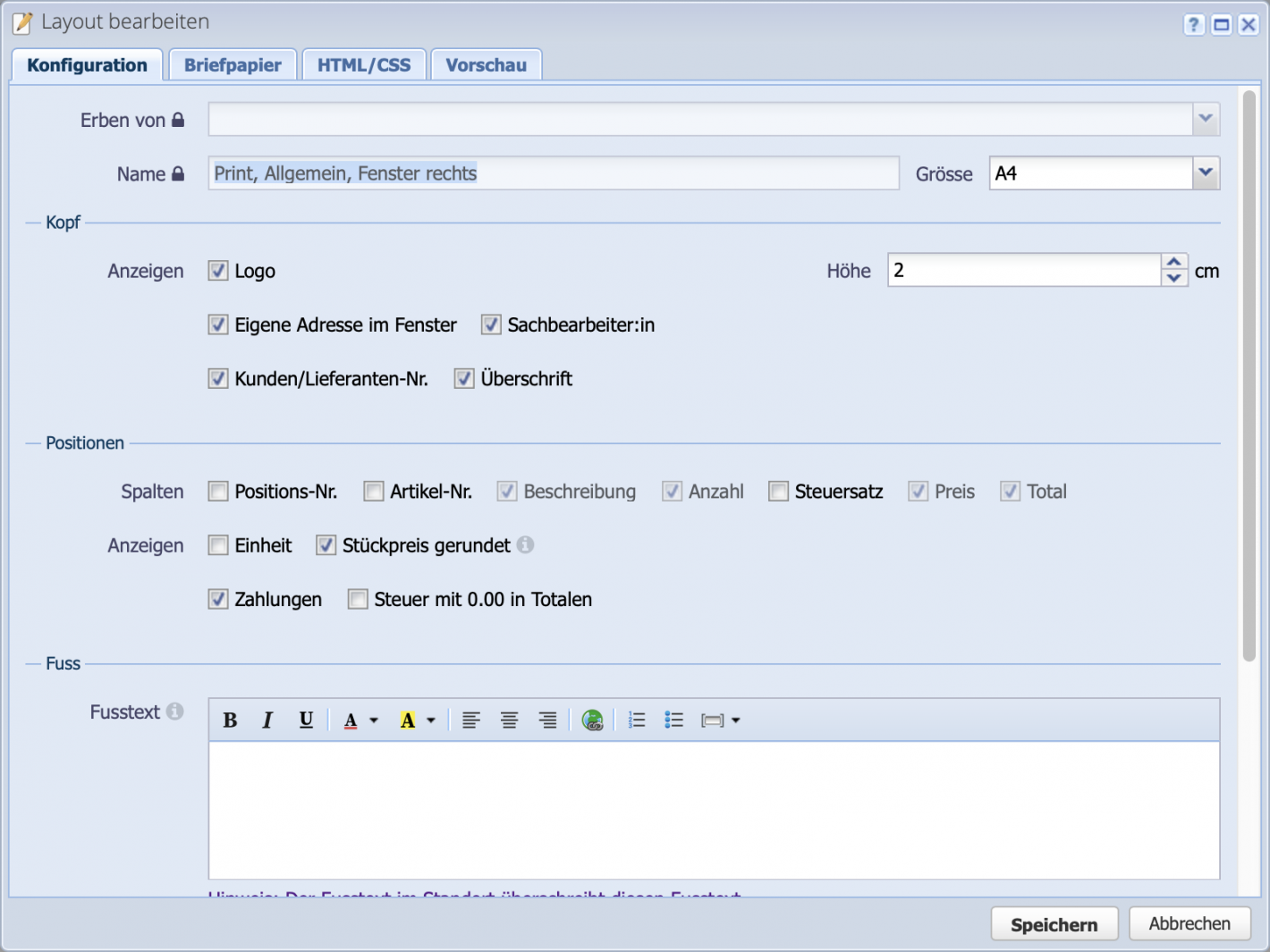The width and height of the screenshot is (1270, 952).
Task: Enable underline formatting for Fusstext
Action: (x=305, y=720)
